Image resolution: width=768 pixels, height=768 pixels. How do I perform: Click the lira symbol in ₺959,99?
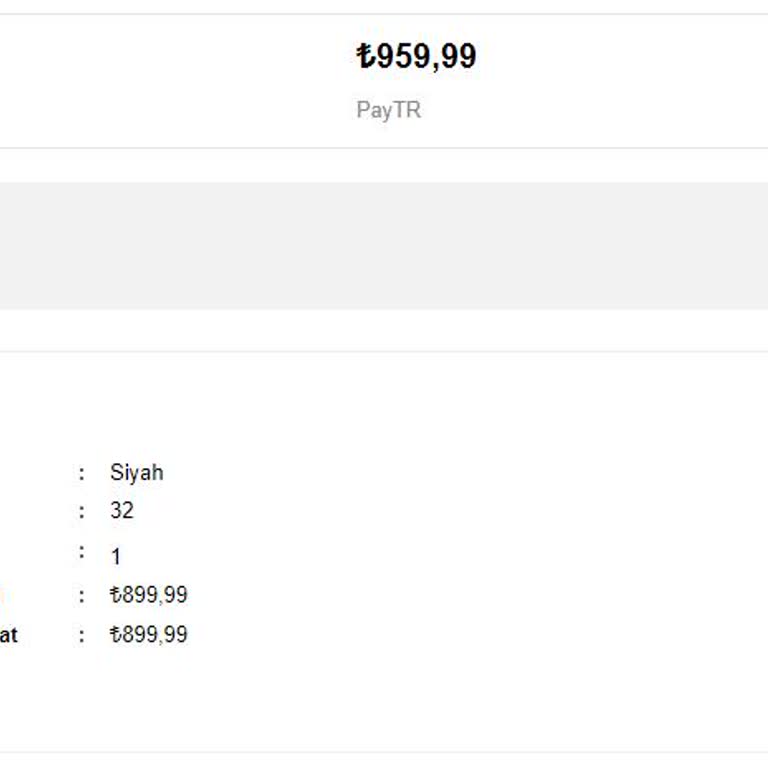click(366, 56)
